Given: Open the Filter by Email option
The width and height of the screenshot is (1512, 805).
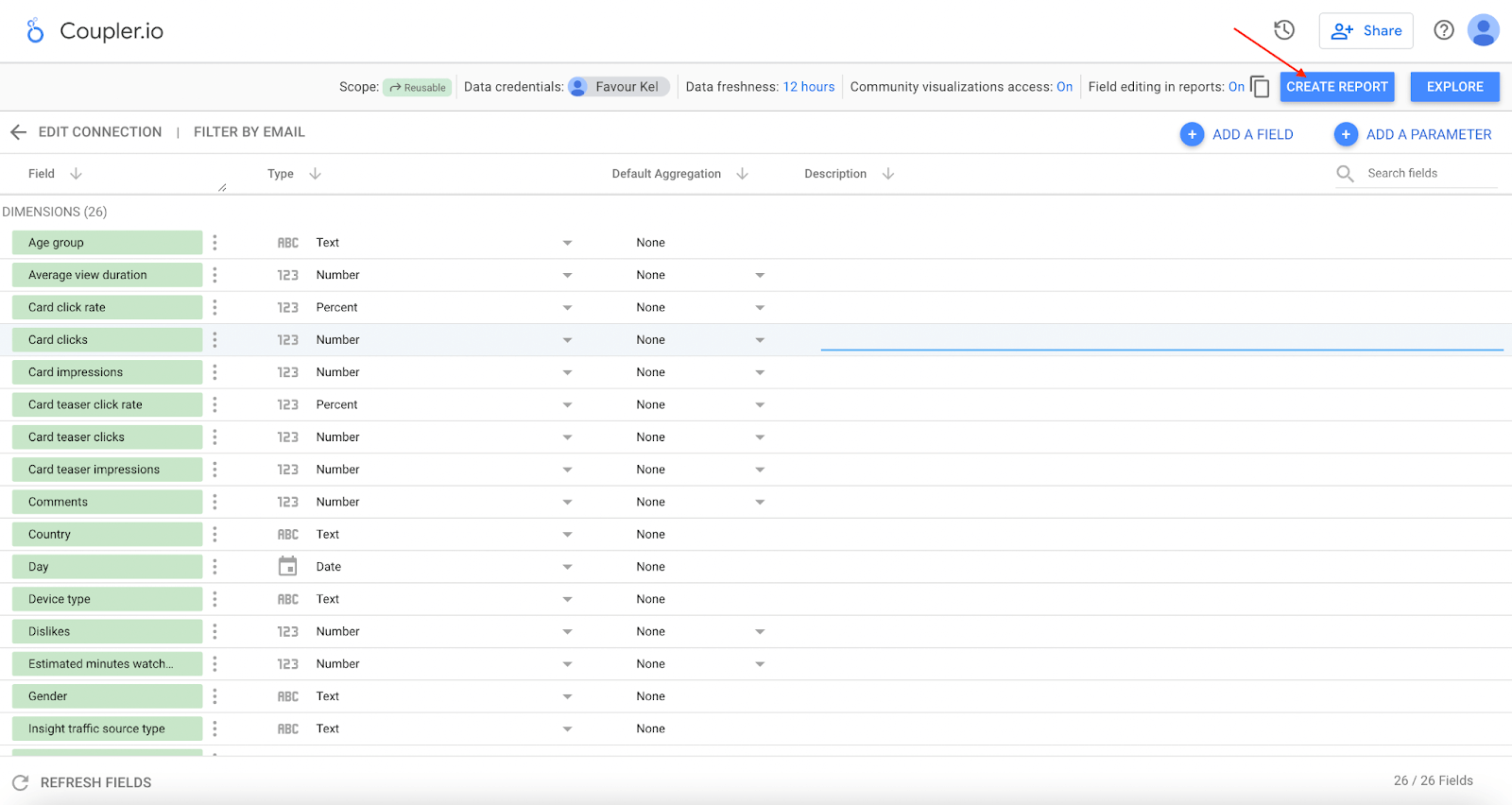Looking at the screenshot, I should (x=249, y=132).
